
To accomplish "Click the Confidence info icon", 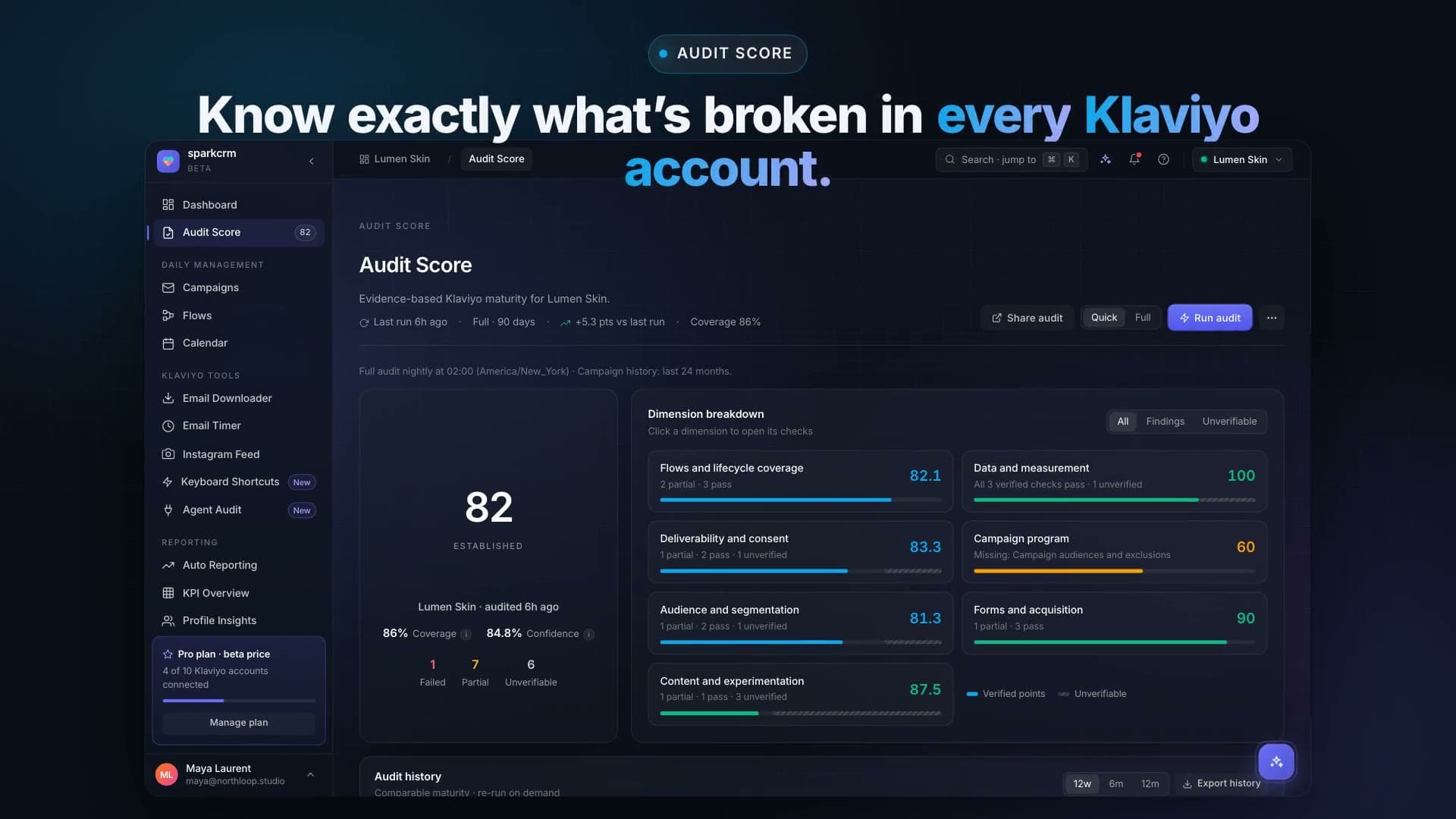I will [x=589, y=634].
